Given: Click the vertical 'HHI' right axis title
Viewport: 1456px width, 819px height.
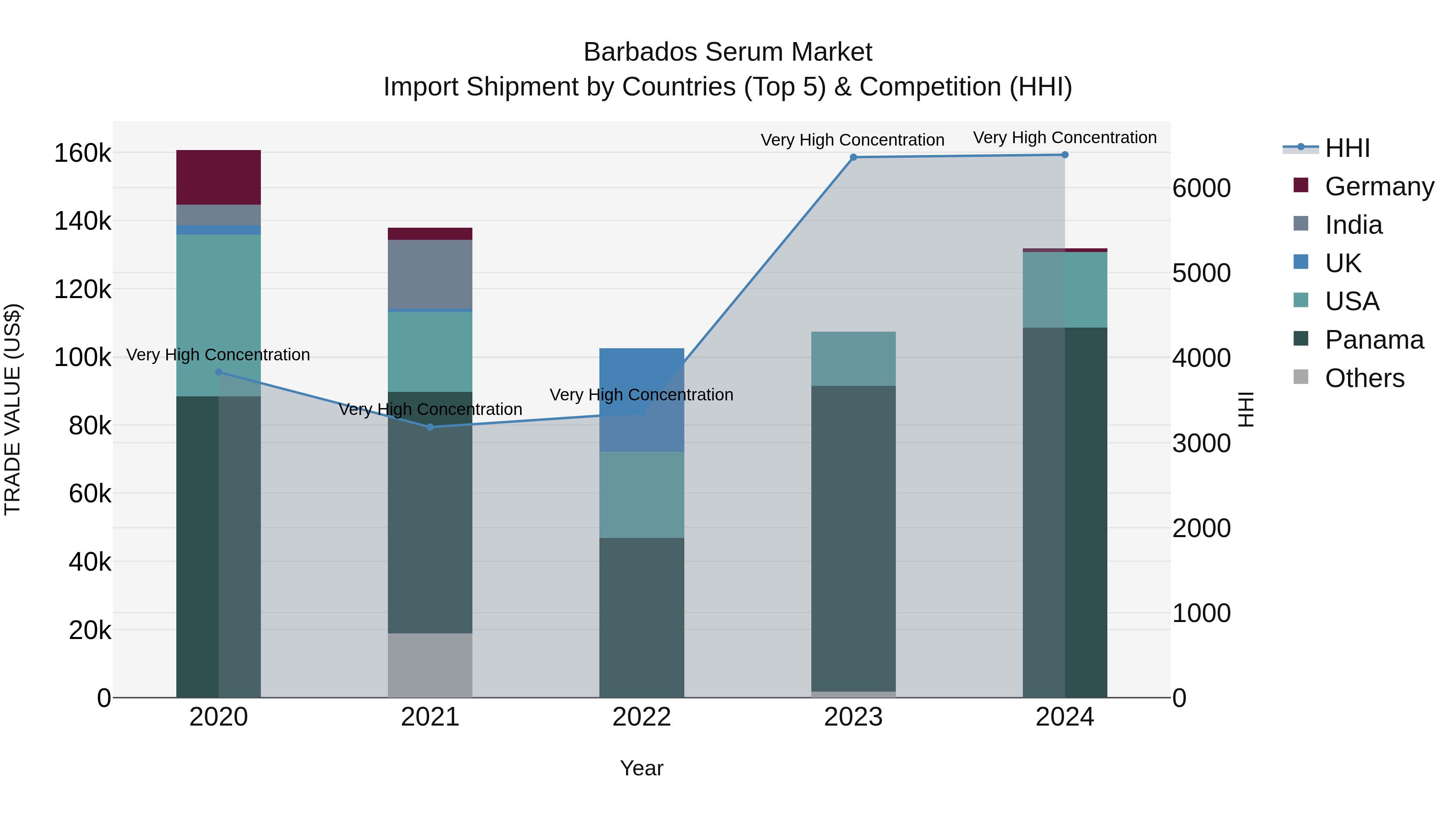Looking at the screenshot, I should click(1246, 409).
